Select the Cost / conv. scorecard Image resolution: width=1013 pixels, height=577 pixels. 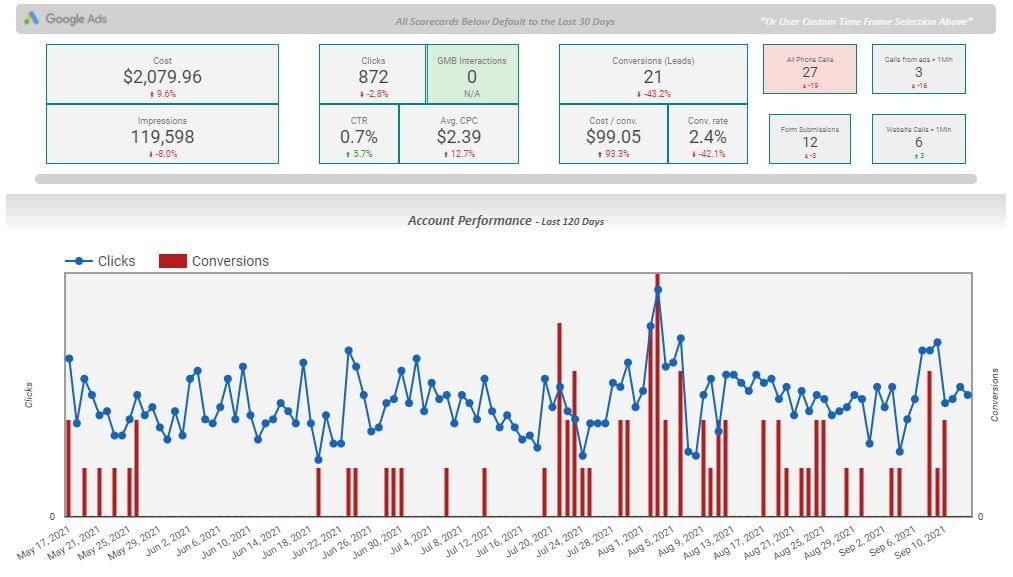[613, 134]
